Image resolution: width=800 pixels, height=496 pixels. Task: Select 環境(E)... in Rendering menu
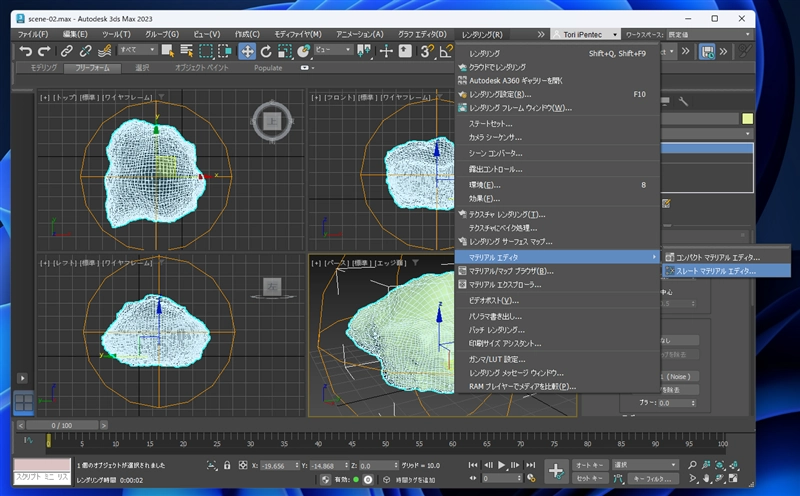(557, 185)
